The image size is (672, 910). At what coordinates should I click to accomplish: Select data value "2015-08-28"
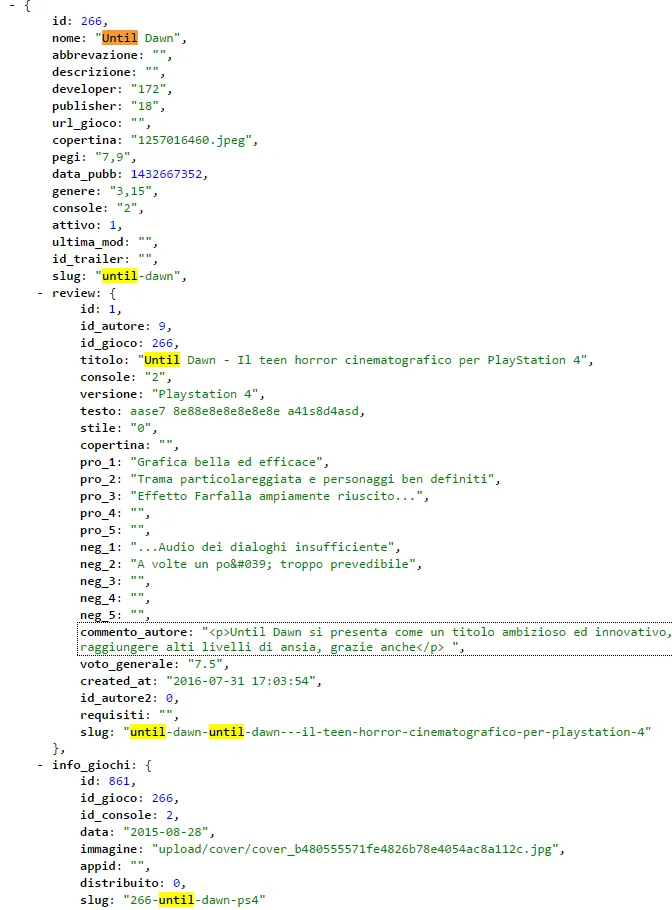point(166,832)
